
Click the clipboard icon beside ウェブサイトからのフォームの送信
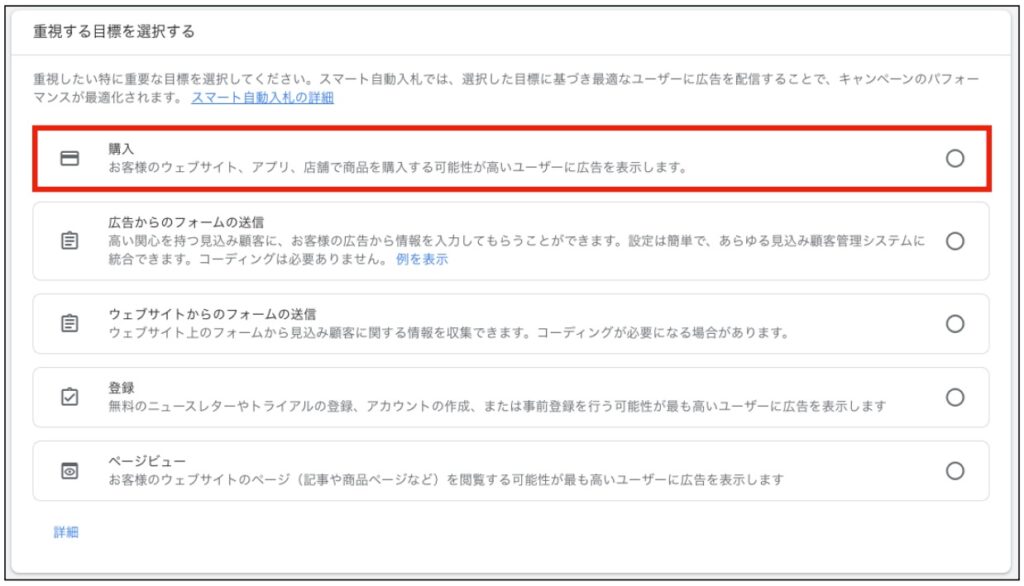click(69, 323)
